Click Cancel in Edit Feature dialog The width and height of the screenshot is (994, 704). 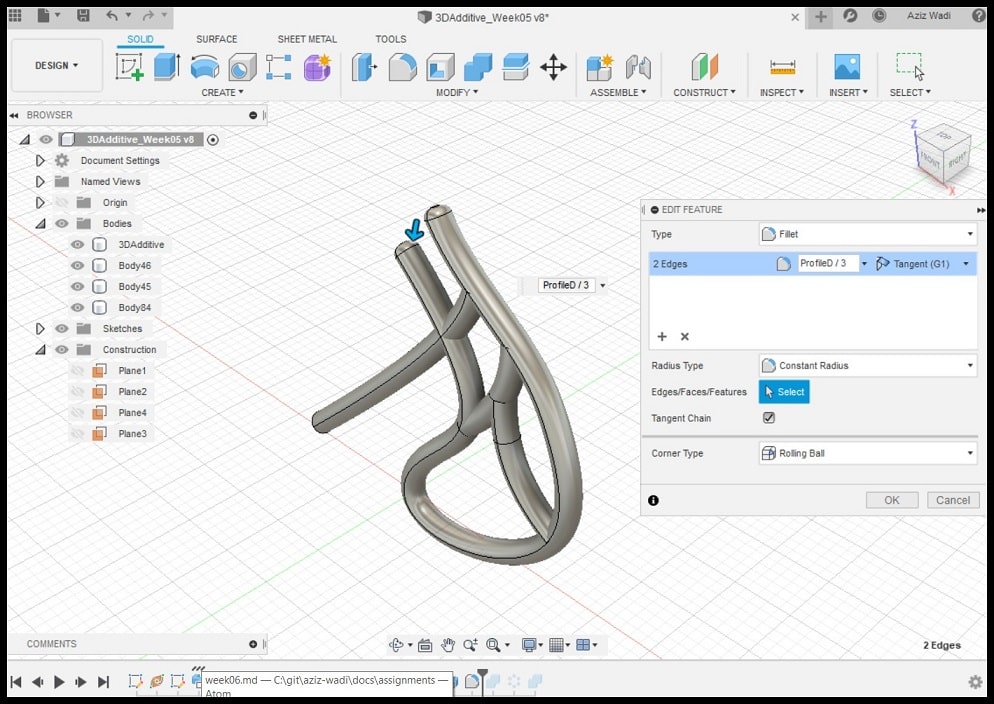pos(952,500)
